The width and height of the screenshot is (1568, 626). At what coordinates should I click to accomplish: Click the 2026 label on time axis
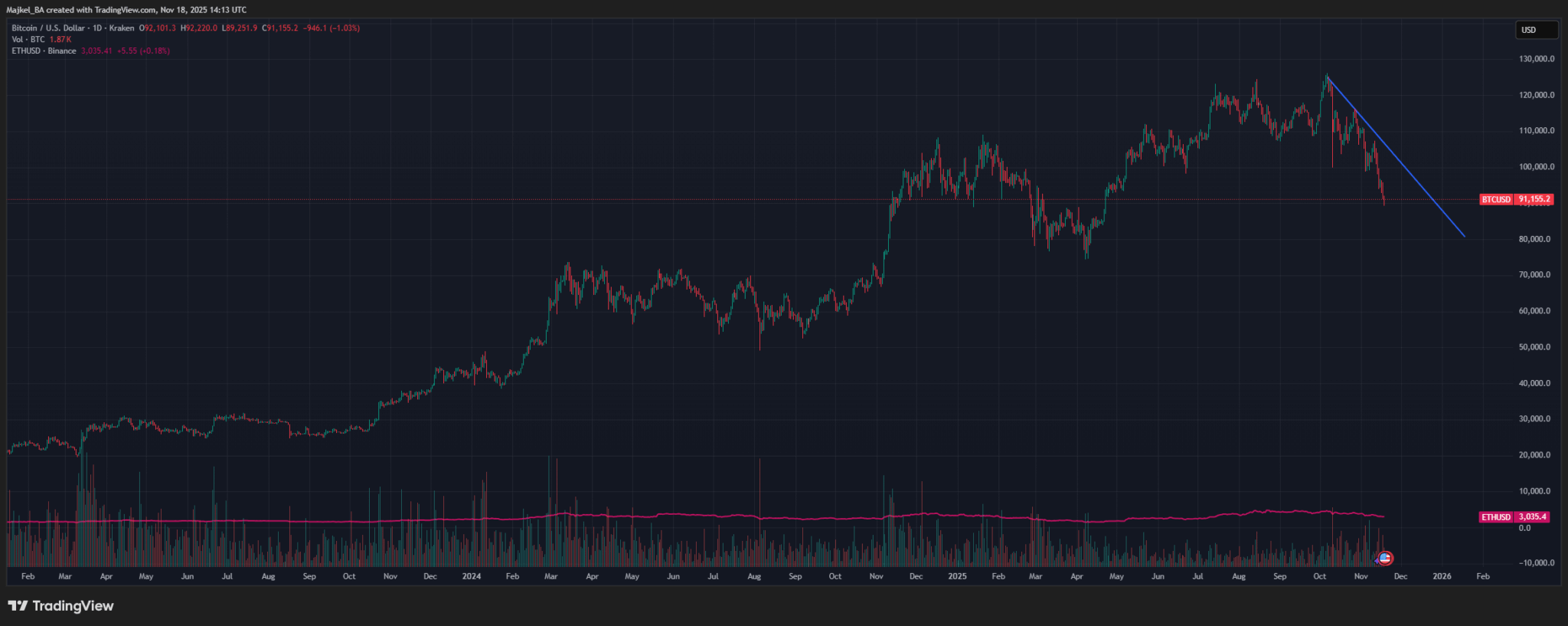[1442, 576]
